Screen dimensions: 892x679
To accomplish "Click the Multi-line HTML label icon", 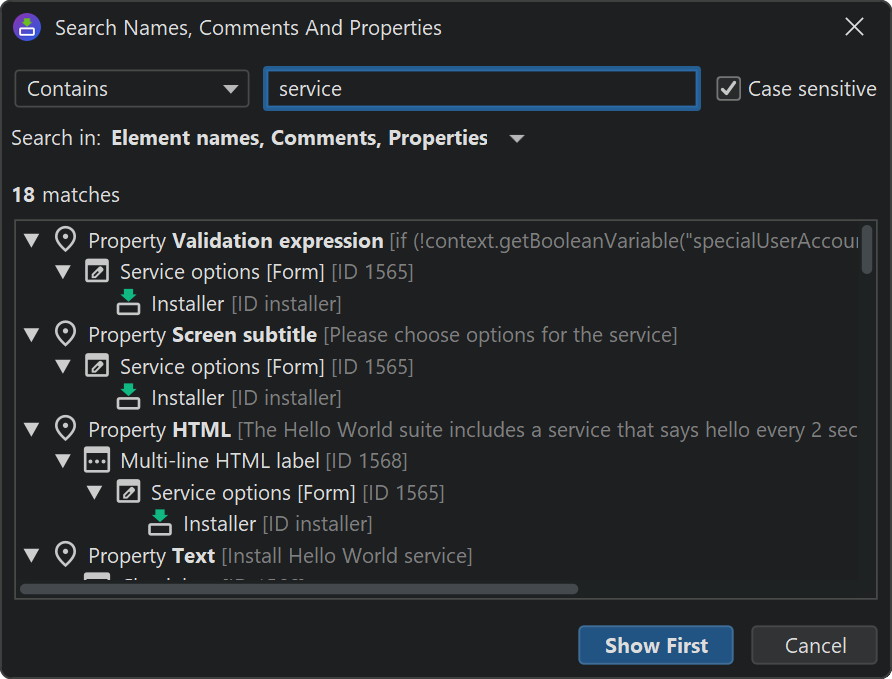I will (x=97, y=461).
